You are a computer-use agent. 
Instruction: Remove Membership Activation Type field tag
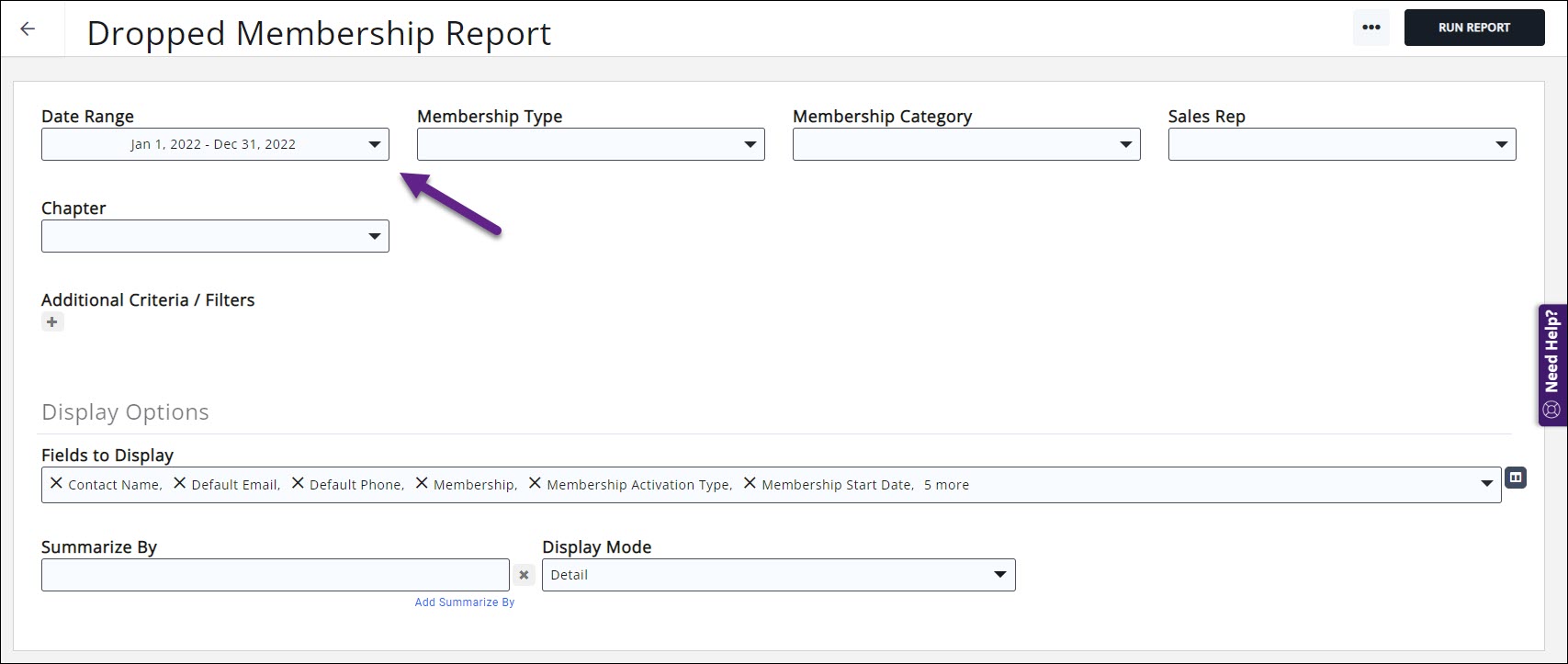point(535,483)
